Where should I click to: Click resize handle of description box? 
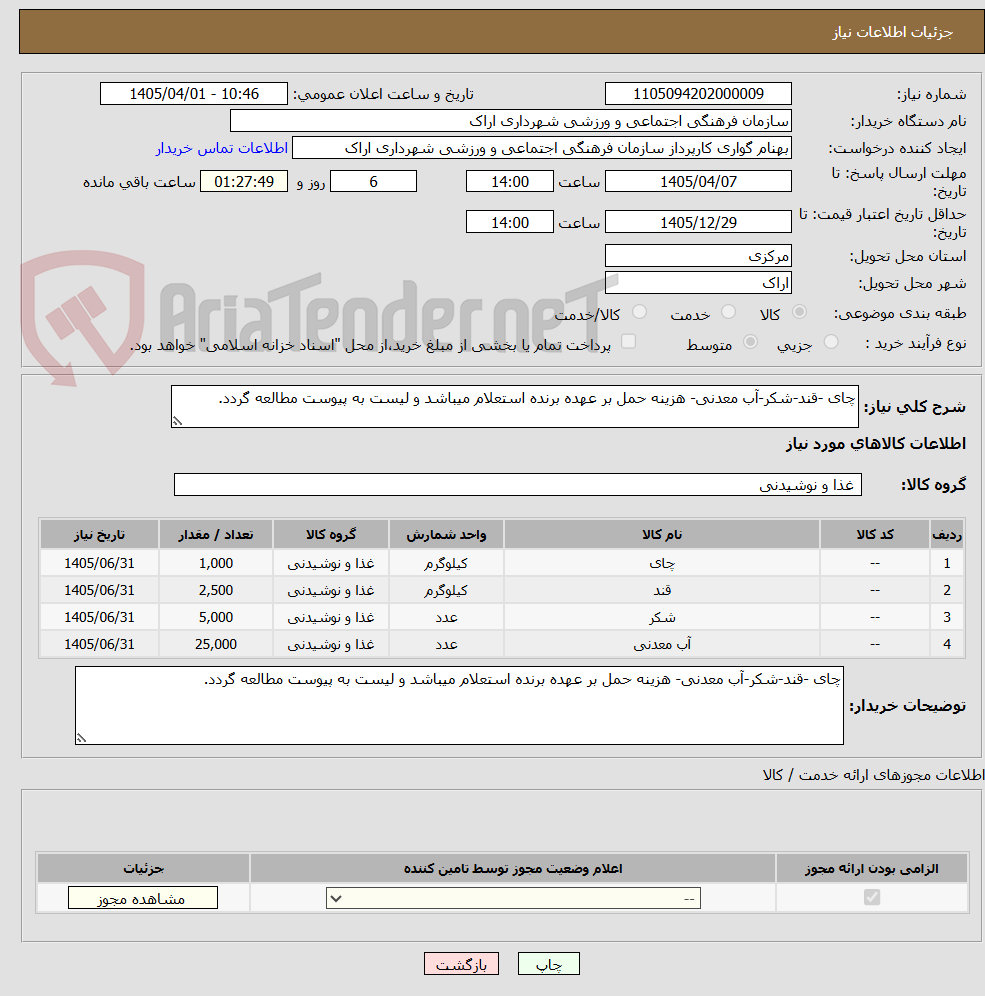tap(177, 421)
